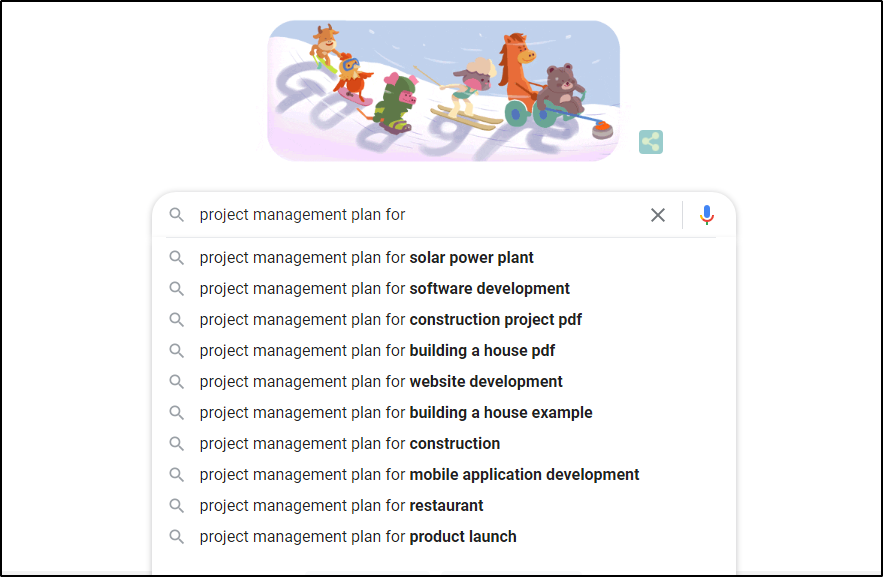Open the Google winter games doodle
This screenshot has height=577, width=883.
tap(443, 91)
